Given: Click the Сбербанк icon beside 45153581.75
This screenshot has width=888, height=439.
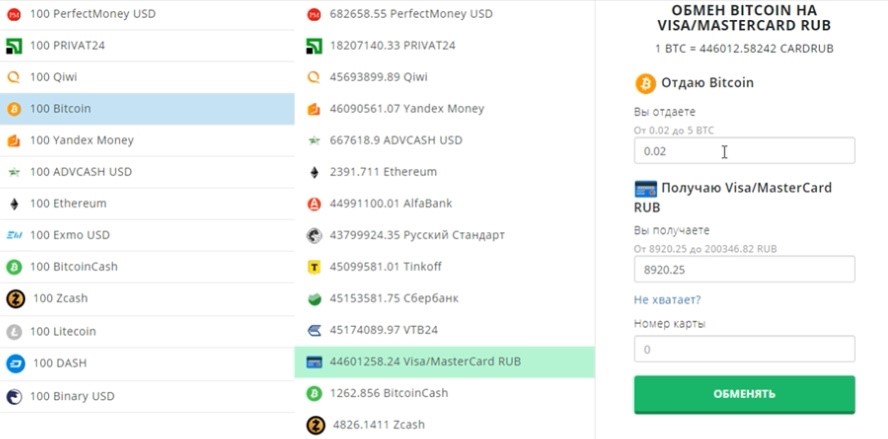Looking at the screenshot, I should (x=314, y=299).
